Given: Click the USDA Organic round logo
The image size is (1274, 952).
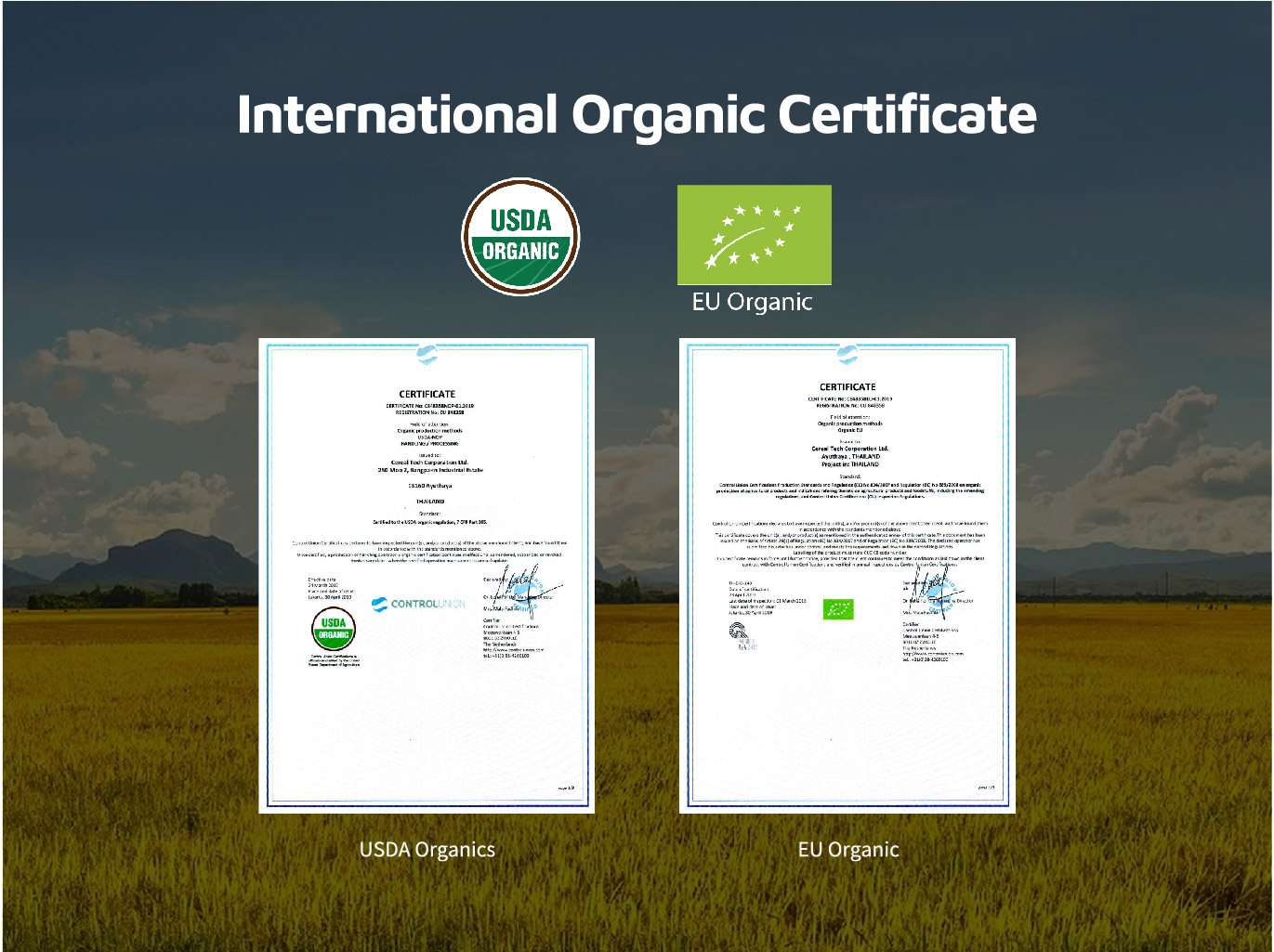Looking at the screenshot, I should [x=520, y=237].
